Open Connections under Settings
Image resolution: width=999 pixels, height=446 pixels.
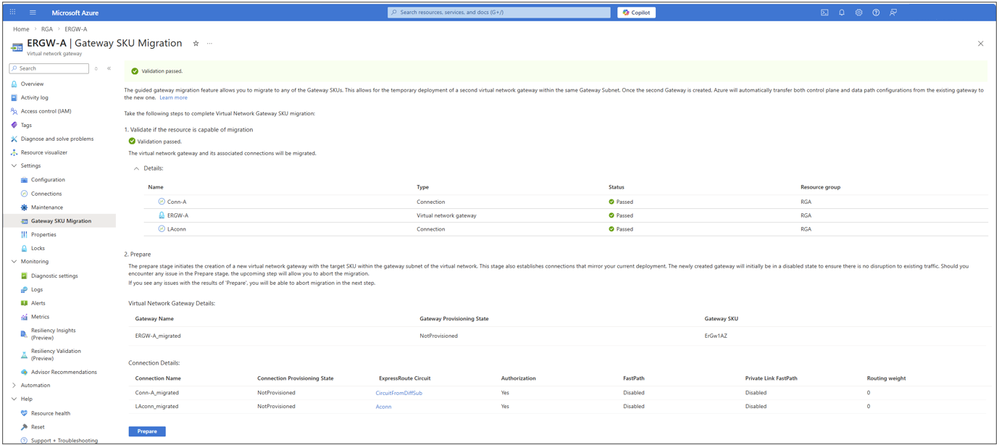[46, 193]
